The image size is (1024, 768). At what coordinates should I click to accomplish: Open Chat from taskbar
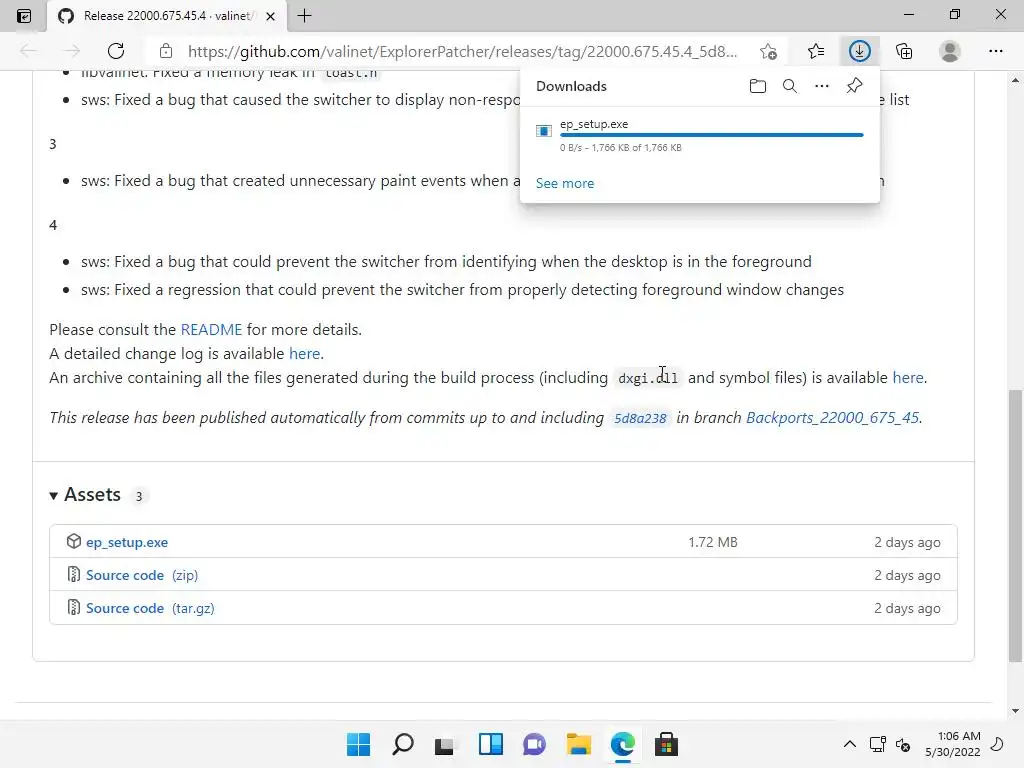point(534,744)
